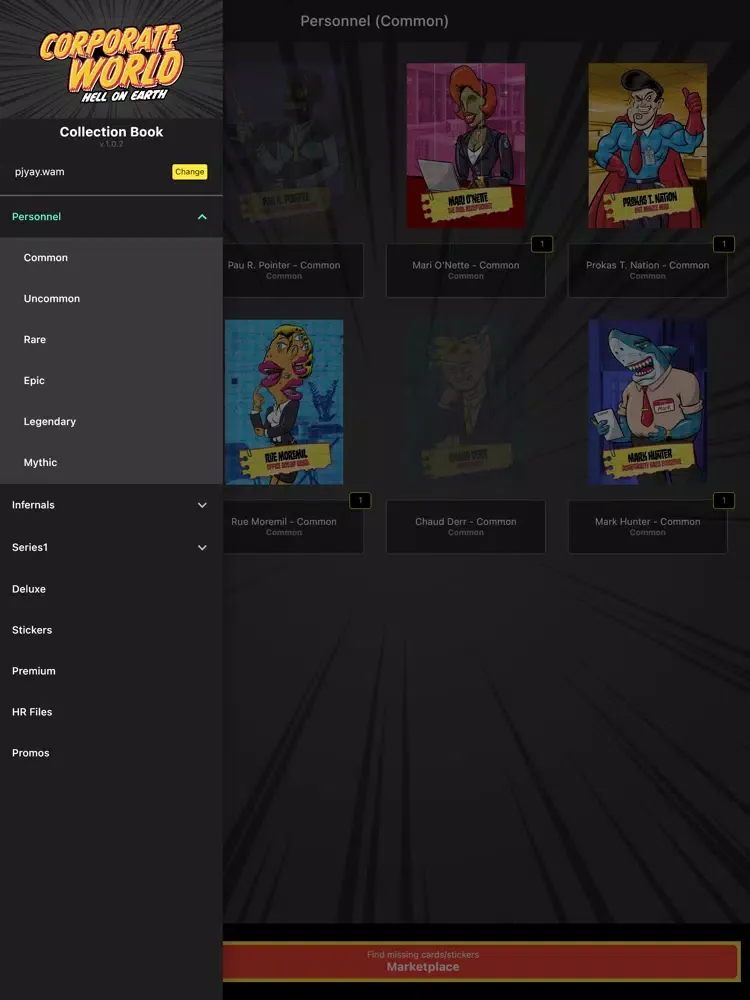Open the Infernals menu label
This screenshot has width=750, height=1000.
coord(33,505)
